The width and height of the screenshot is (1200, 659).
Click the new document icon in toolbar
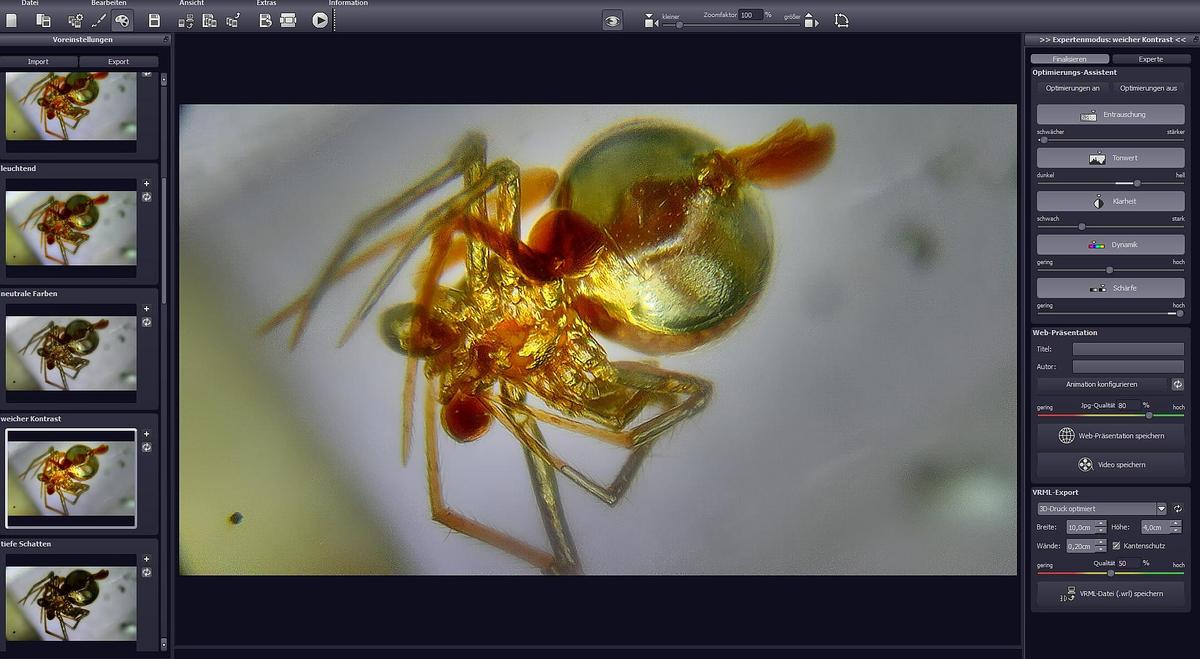tap(12, 20)
